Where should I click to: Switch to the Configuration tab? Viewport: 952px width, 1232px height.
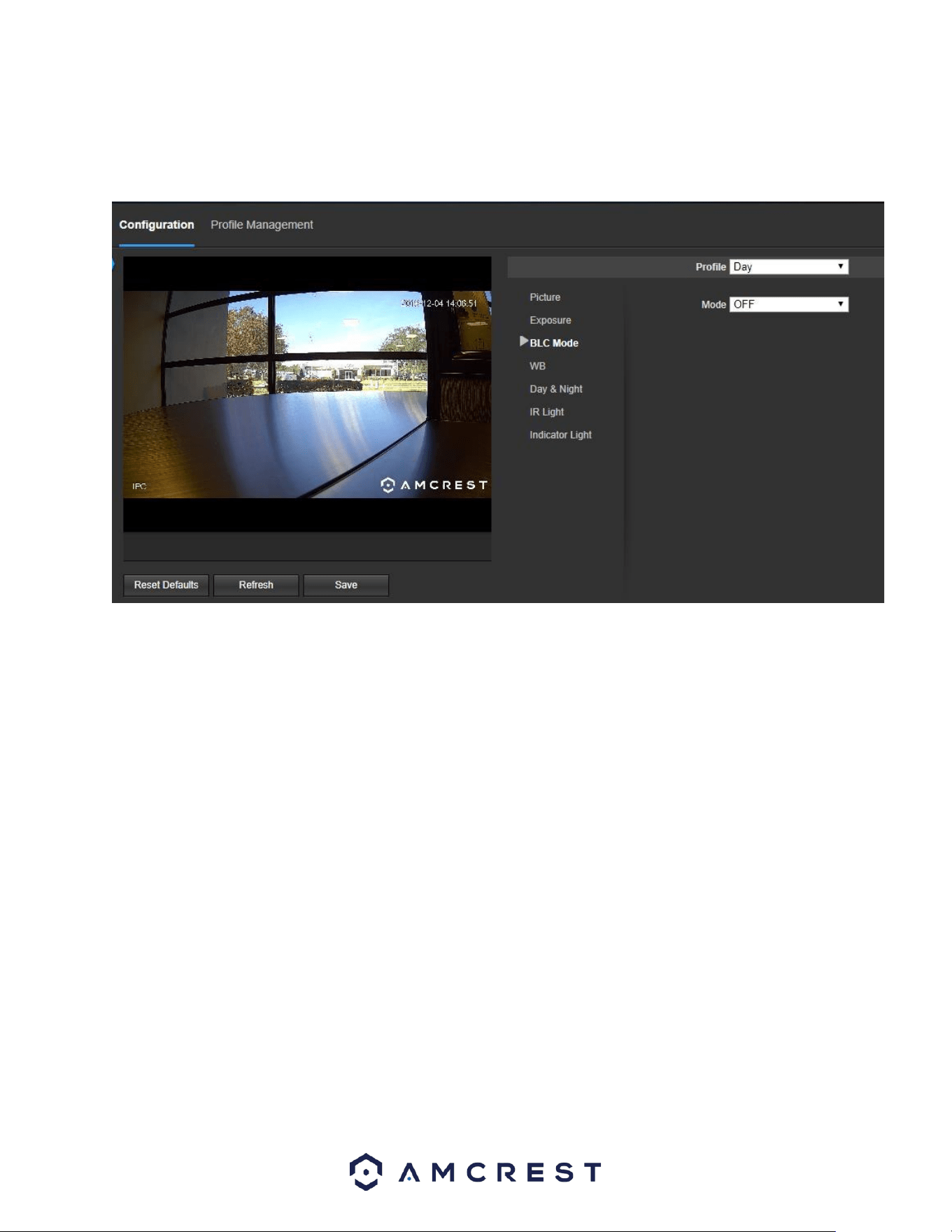point(157,225)
